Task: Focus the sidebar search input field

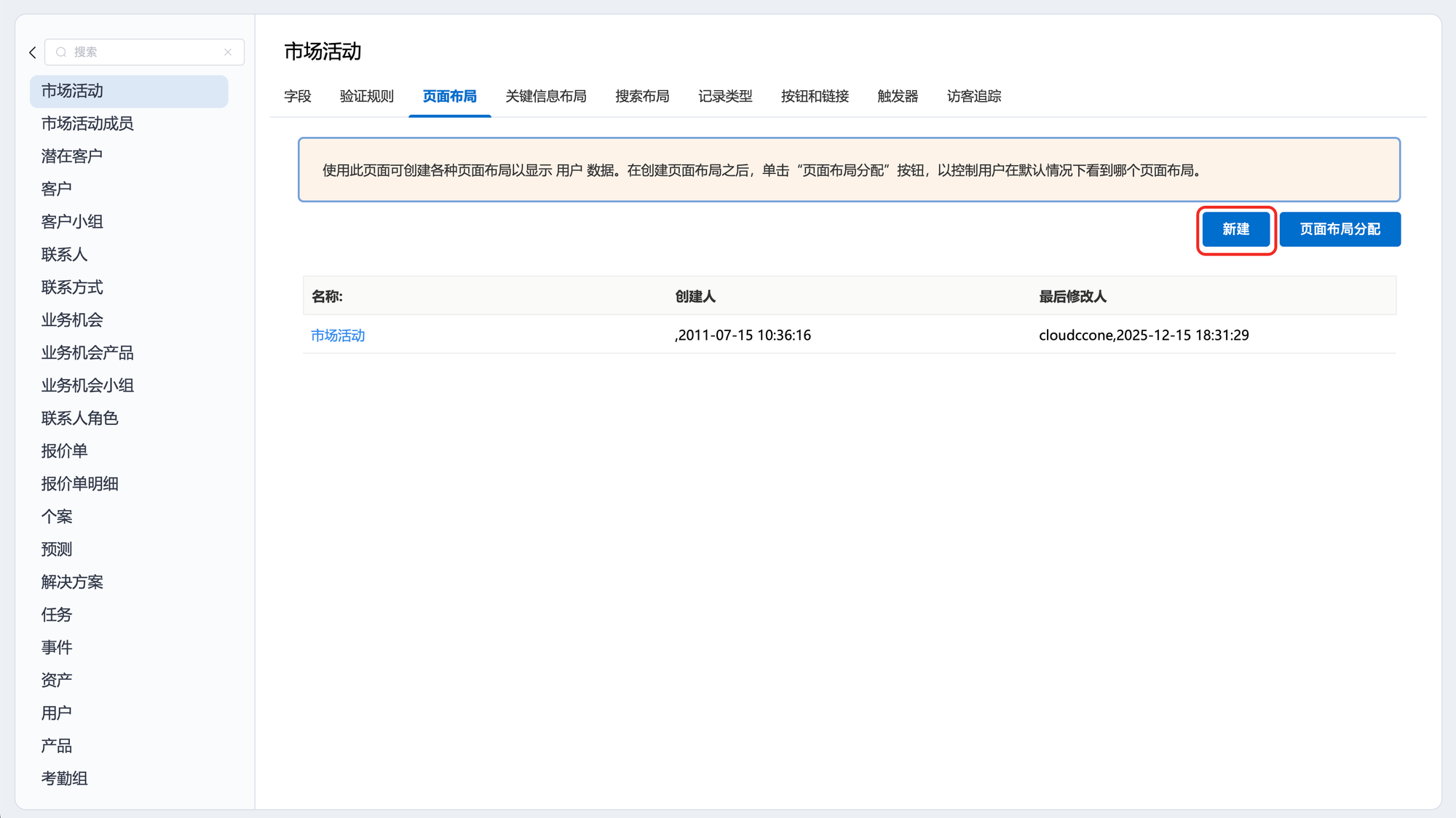Action: [144, 52]
